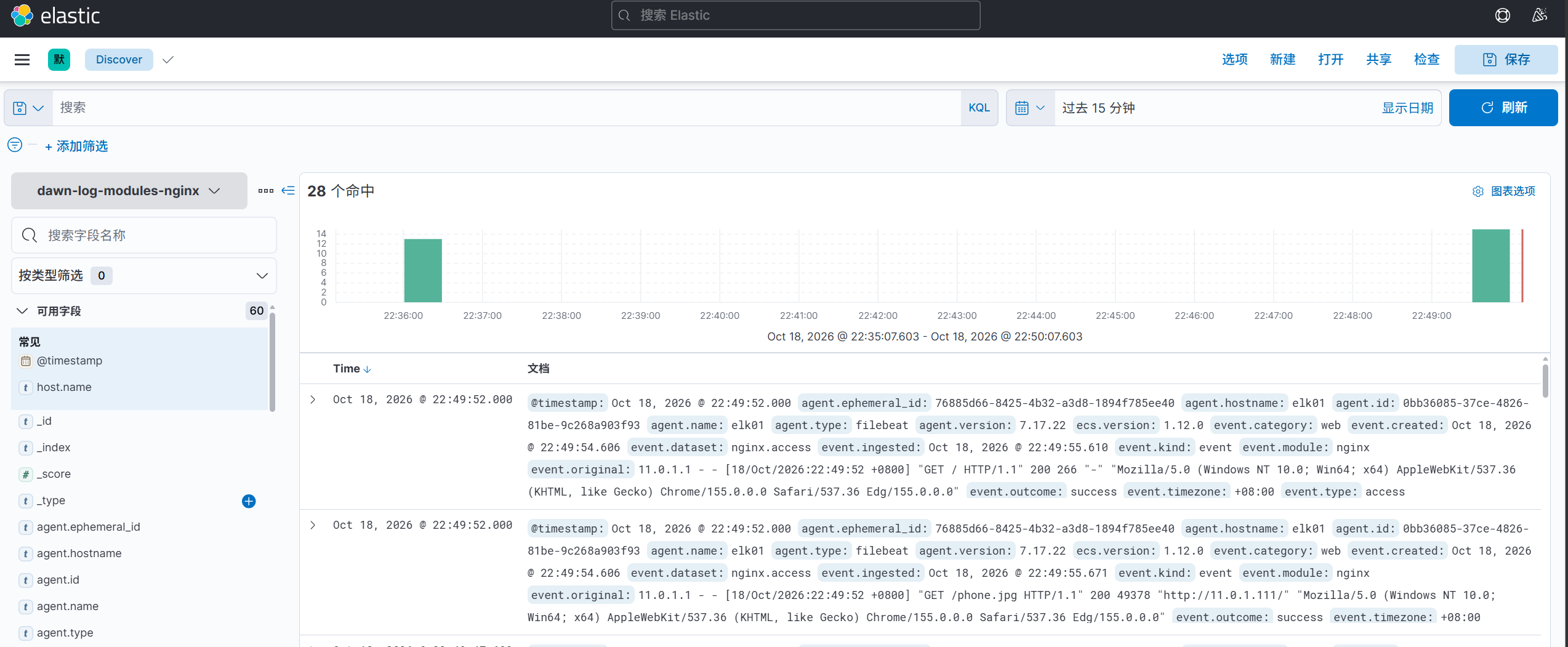Open the Discover breadcrumb chevron
Screen dimensions: 1568x647
(x=168, y=60)
